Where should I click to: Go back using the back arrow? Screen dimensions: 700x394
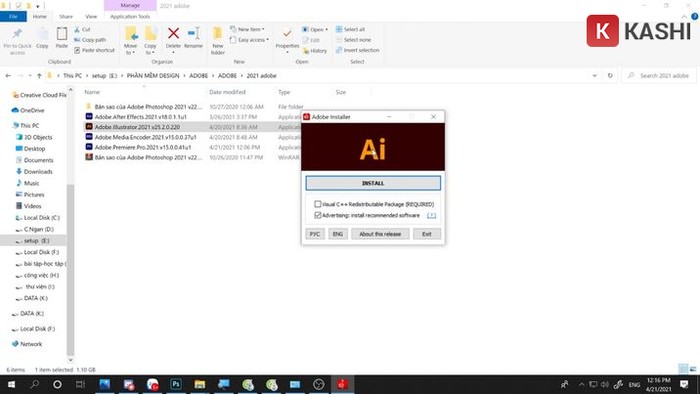click(8, 76)
